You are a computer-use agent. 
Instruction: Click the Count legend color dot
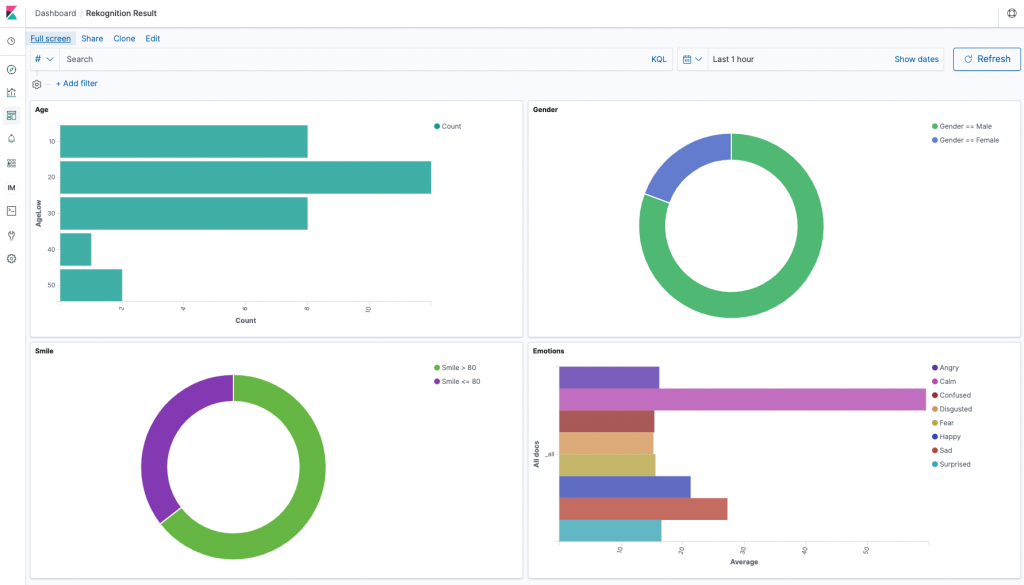[437, 126]
